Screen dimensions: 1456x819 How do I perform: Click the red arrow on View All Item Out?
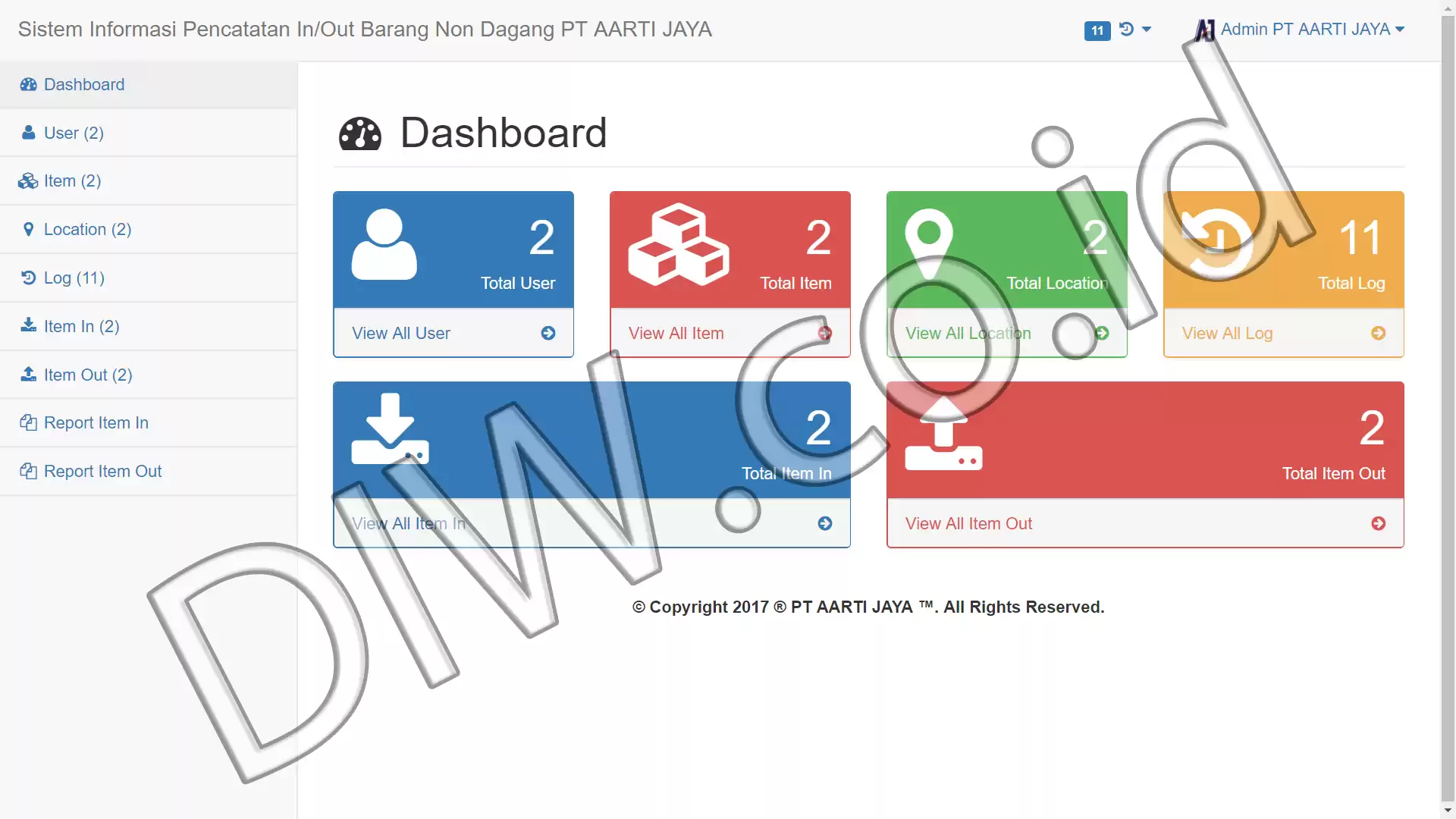click(x=1379, y=523)
